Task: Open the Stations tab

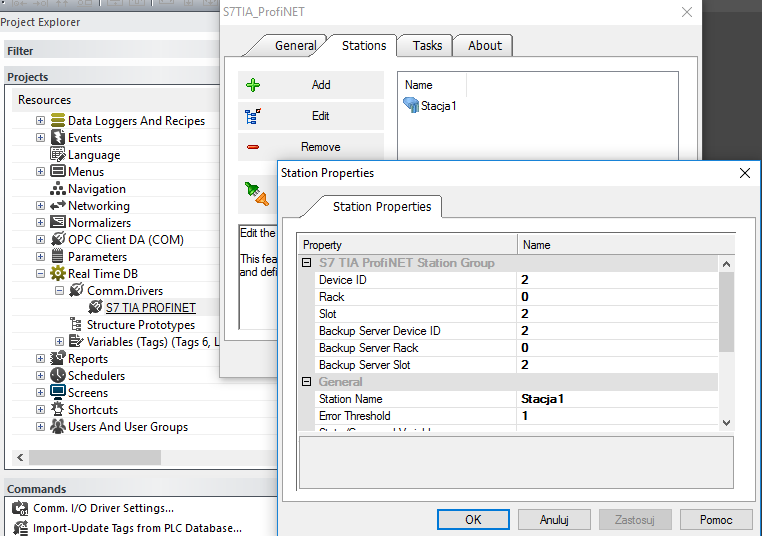Action: point(364,46)
